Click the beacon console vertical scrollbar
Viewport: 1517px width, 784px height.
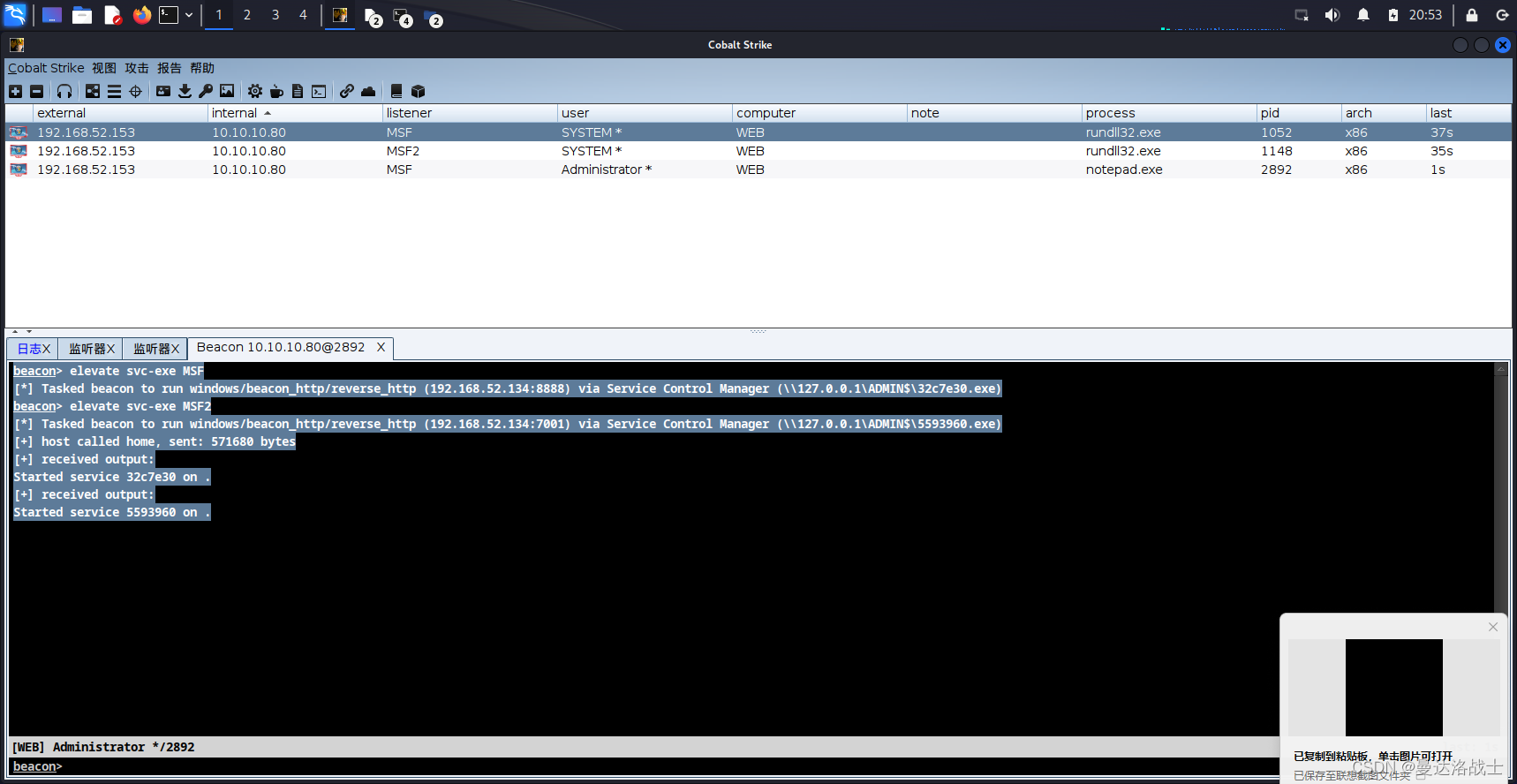[x=1500, y=547]
